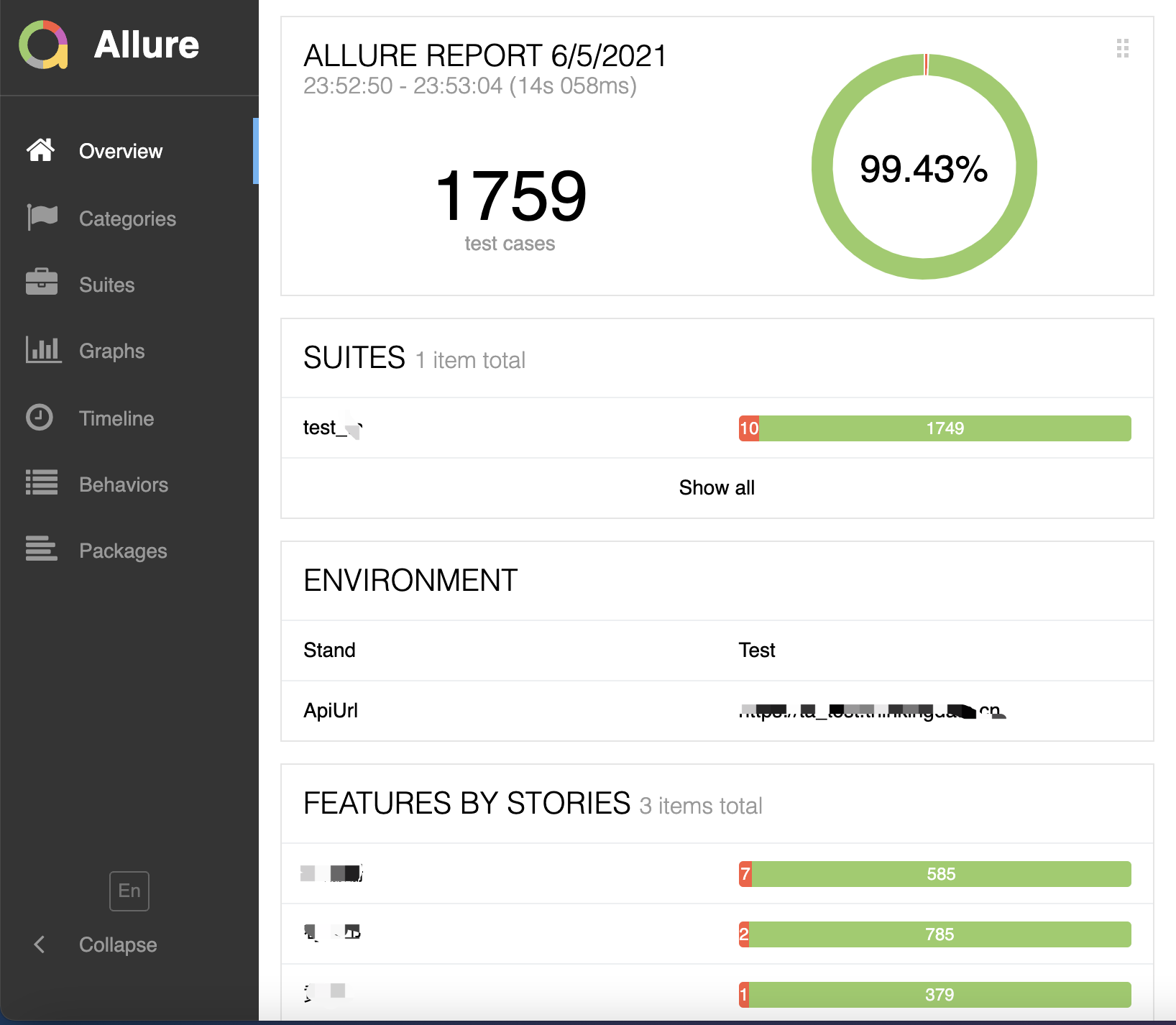Select the Suites briefcase icon
Screen dimensions: 1176x1025
click(41, 283)
